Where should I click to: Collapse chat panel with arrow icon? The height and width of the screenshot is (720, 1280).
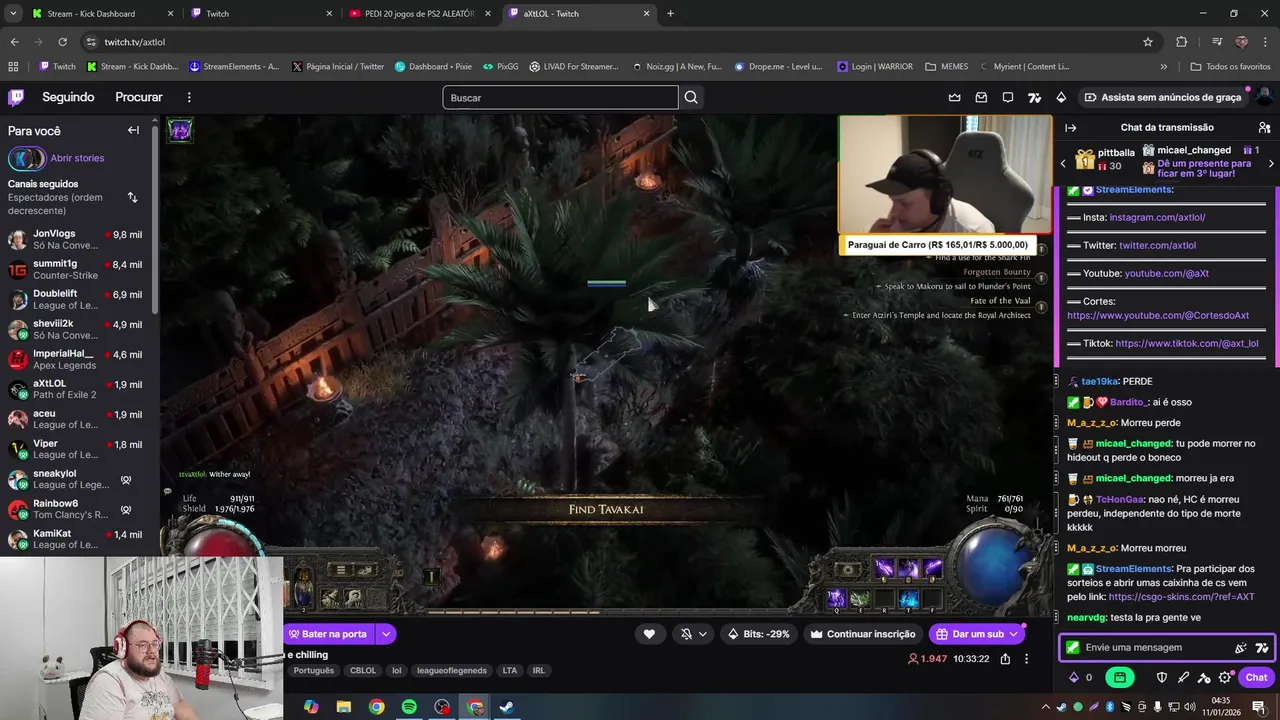1070,128
